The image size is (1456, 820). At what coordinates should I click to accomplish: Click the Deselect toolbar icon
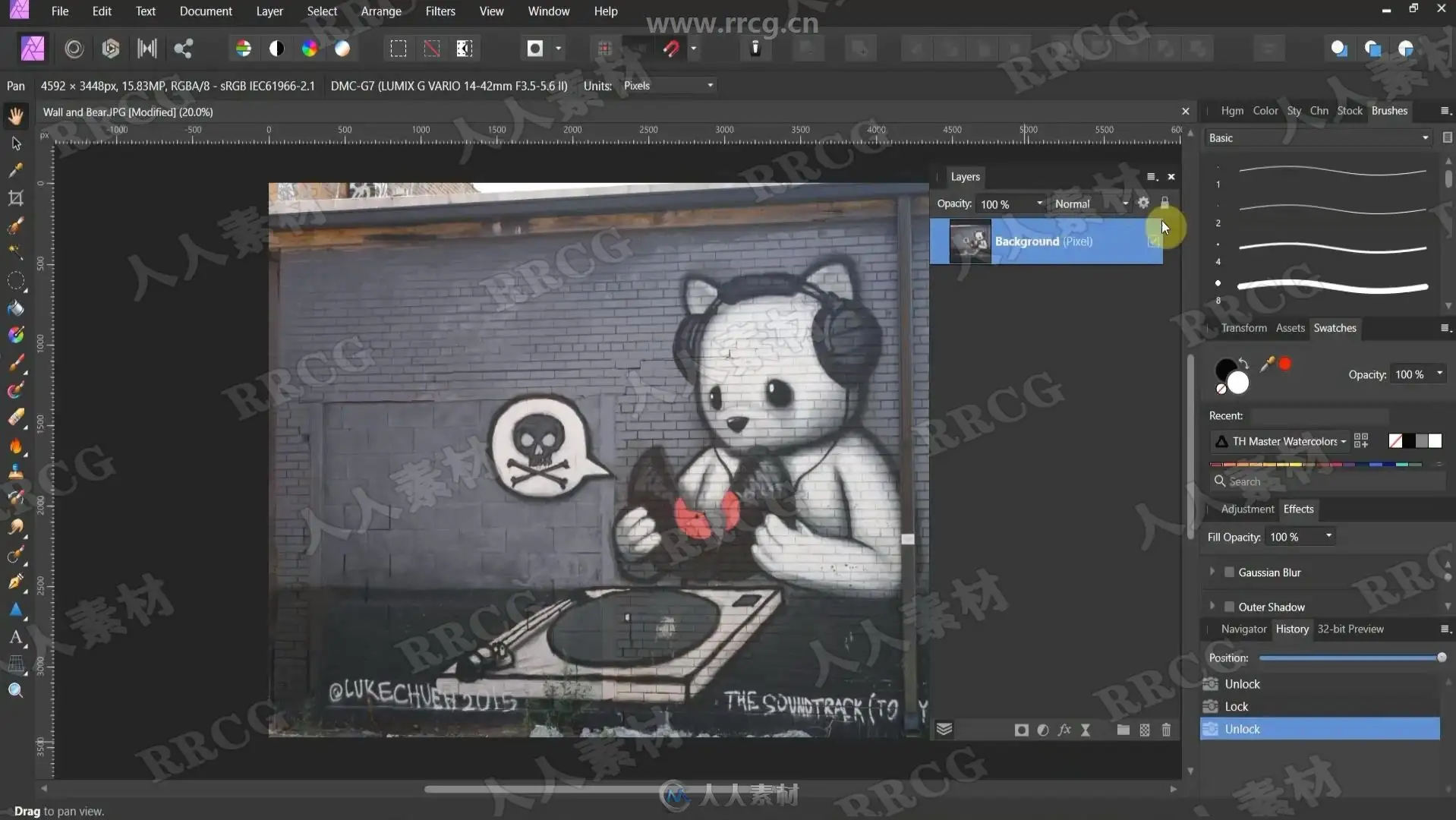pos(431,49)
